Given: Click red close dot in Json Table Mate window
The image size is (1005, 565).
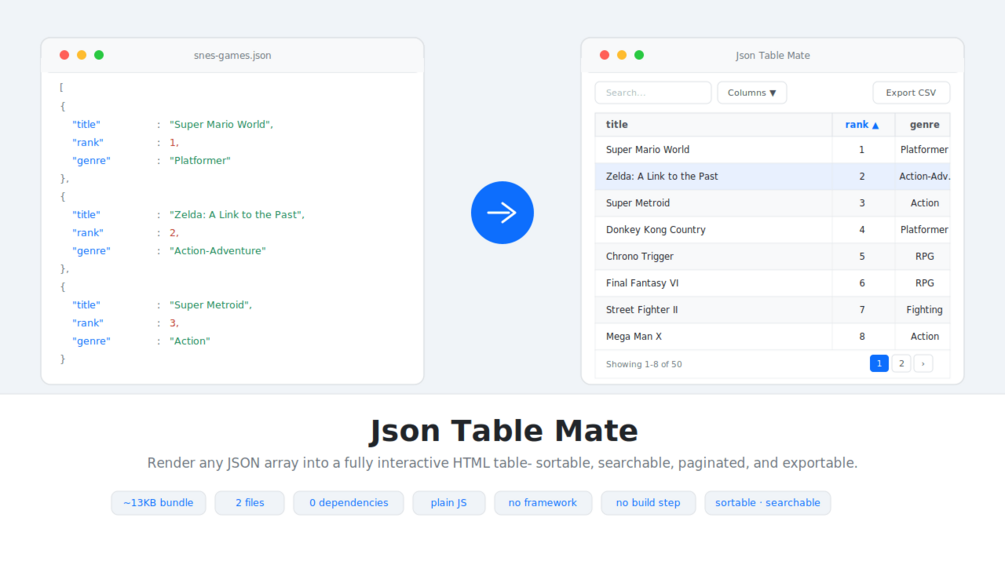Looking at the screenshot, I should pyautogui.click(x=604, y=55).
